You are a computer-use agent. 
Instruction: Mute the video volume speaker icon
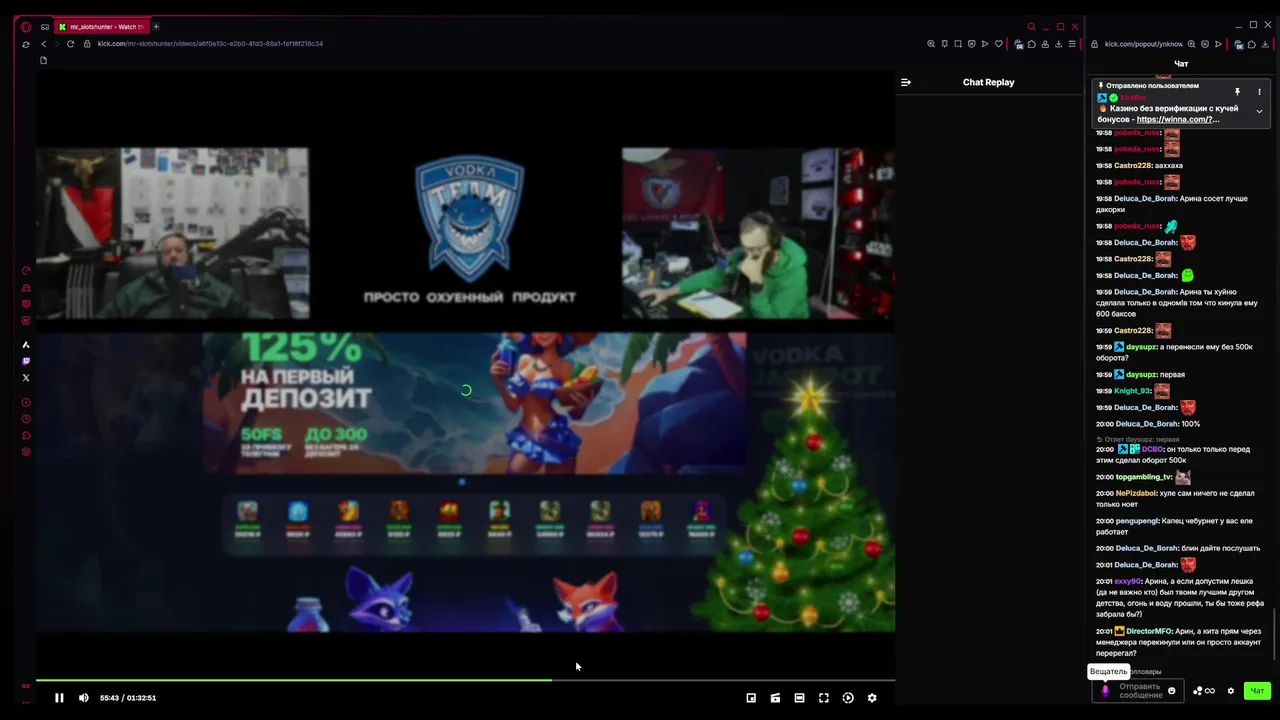coord(84,698)
